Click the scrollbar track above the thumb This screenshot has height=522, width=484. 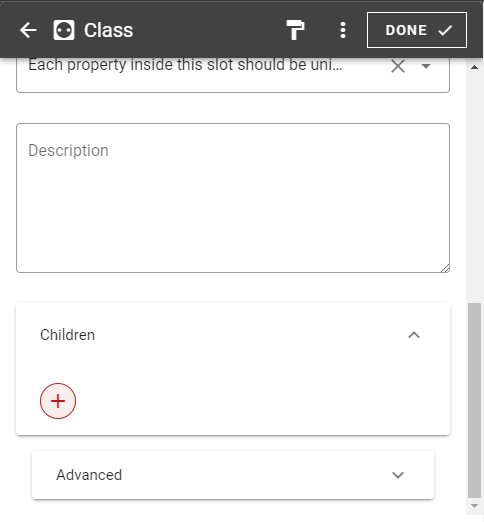click(x=475, y=187)
